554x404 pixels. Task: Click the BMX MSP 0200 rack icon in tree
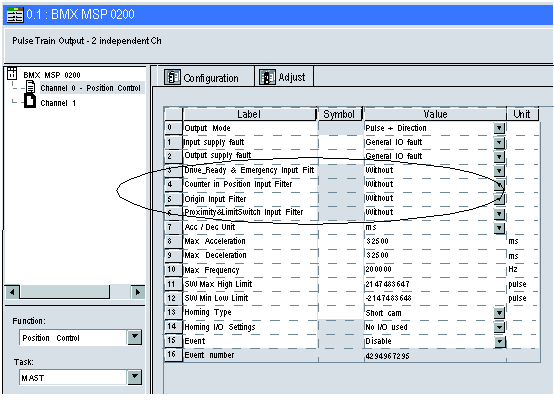[12, 73]
